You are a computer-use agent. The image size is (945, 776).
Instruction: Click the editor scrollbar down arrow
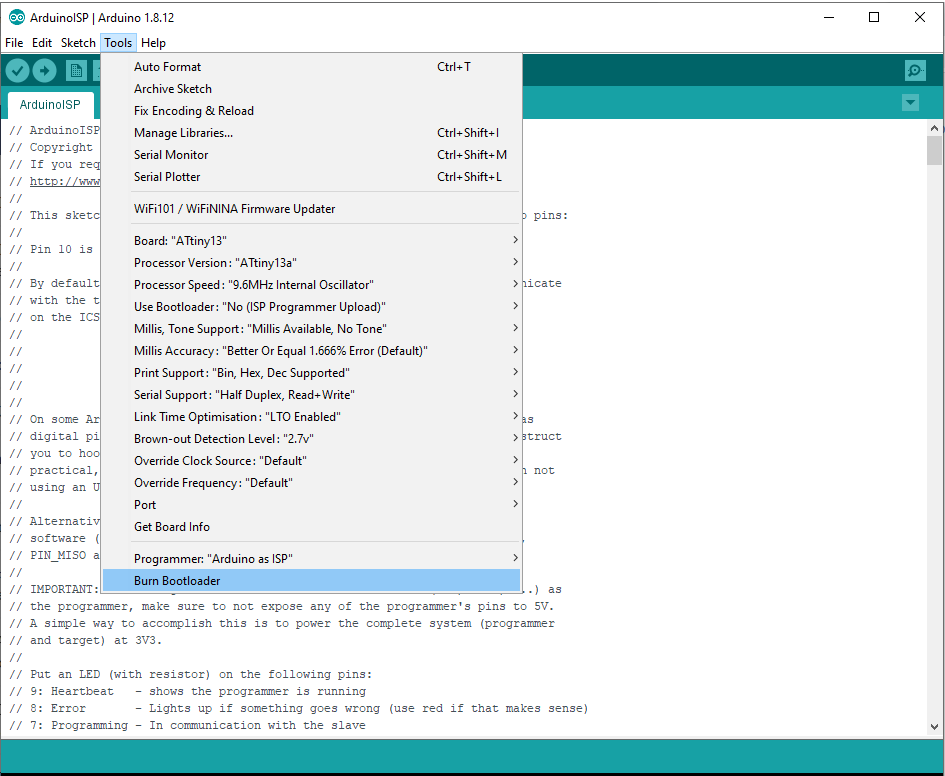[934, 727]
